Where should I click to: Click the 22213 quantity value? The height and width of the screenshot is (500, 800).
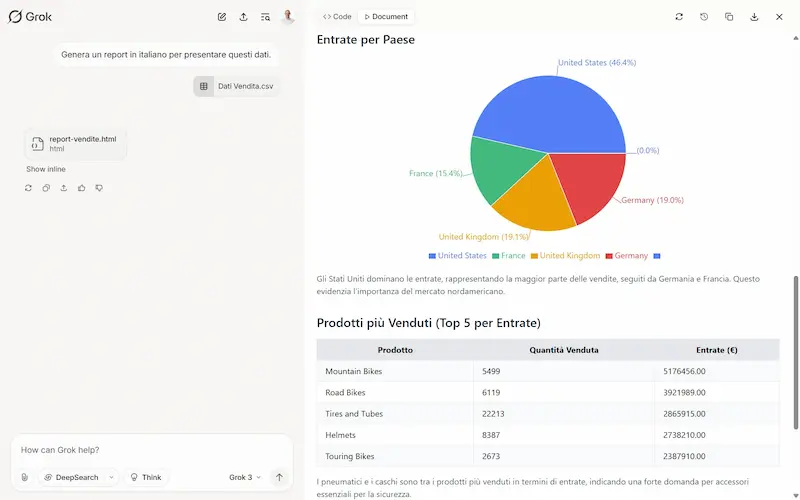coord(493,414)
